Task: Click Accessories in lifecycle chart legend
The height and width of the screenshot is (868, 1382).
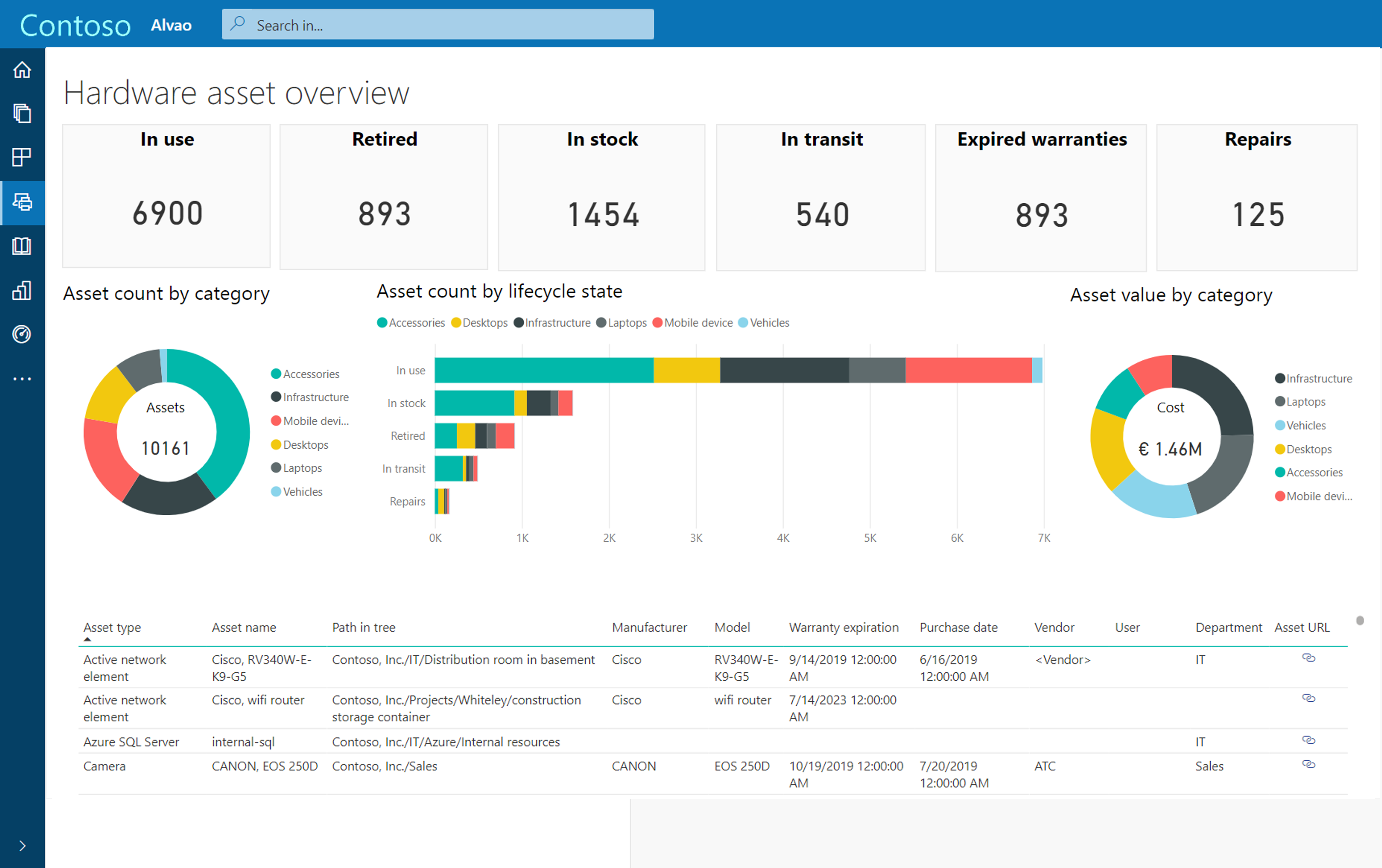Action: (411, 323)
